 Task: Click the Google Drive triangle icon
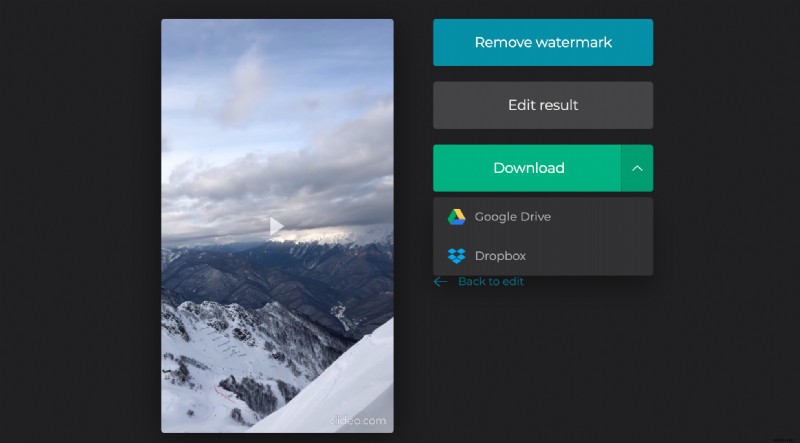[456, 217]
